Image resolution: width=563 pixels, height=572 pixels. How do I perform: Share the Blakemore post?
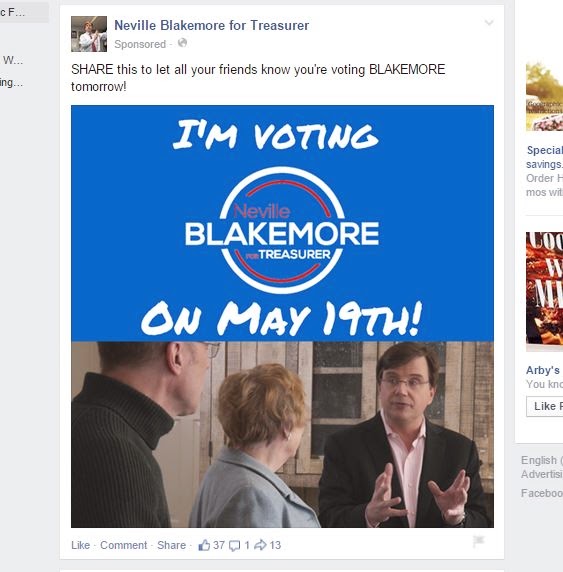pyautogui.click(x=171, y=545)
